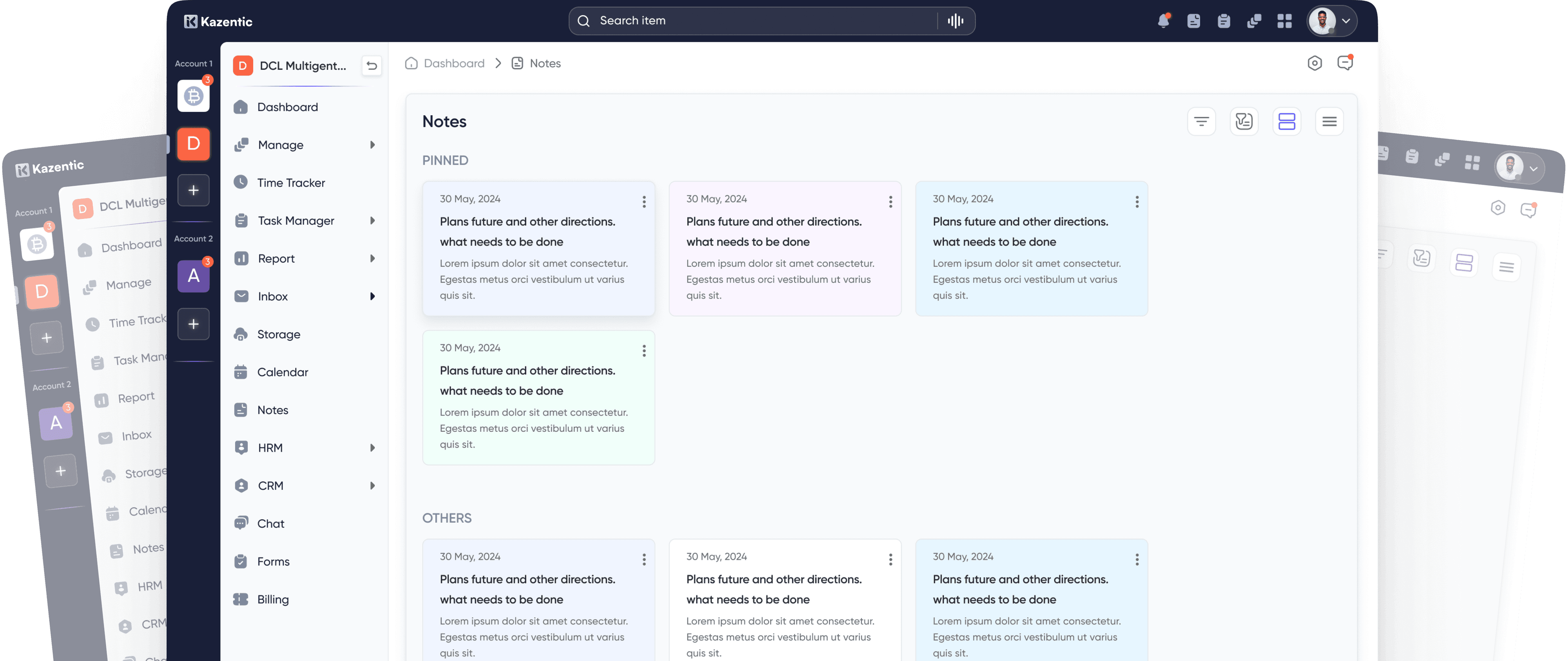The image size is (1568, 661).
Task: Click the Inbox envelope icon in sidebar
Action: point(241,296)
